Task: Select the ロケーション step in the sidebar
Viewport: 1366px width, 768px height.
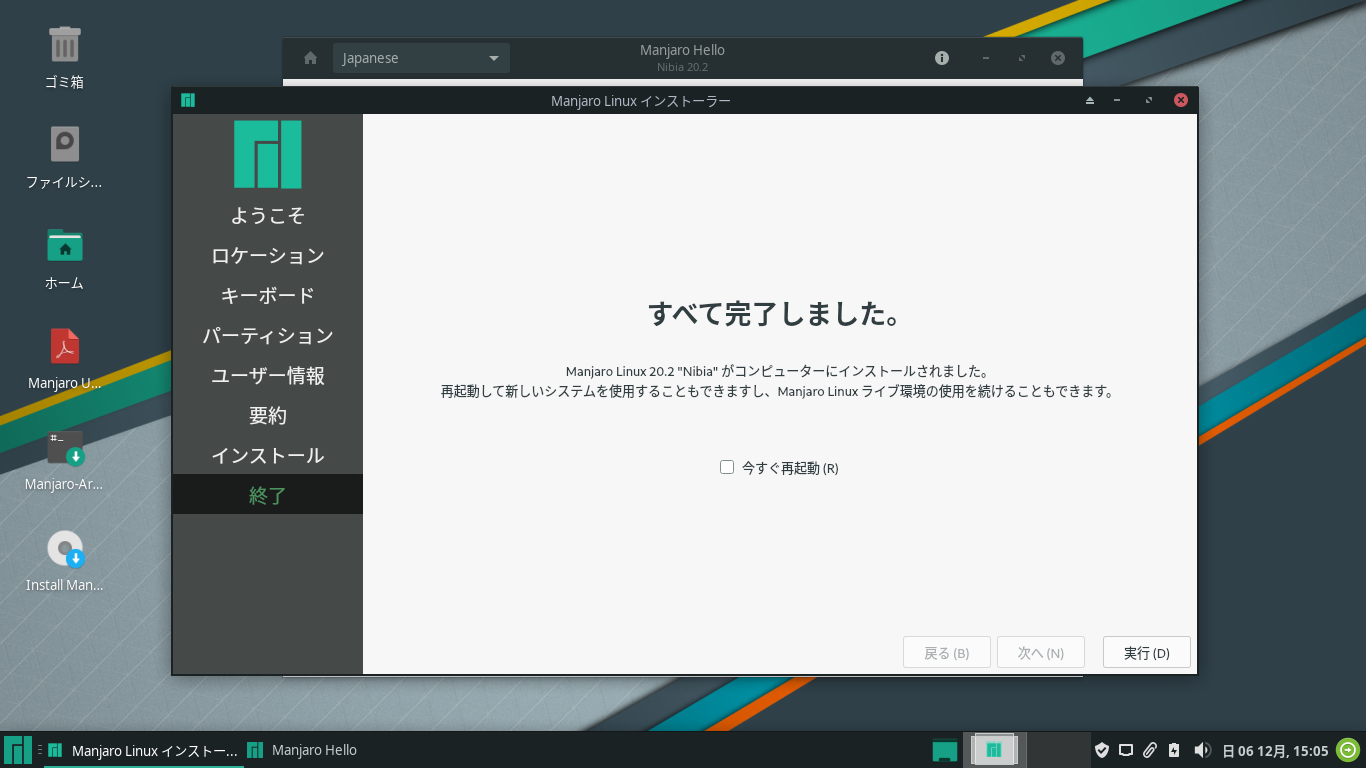Action: [268, 255]
